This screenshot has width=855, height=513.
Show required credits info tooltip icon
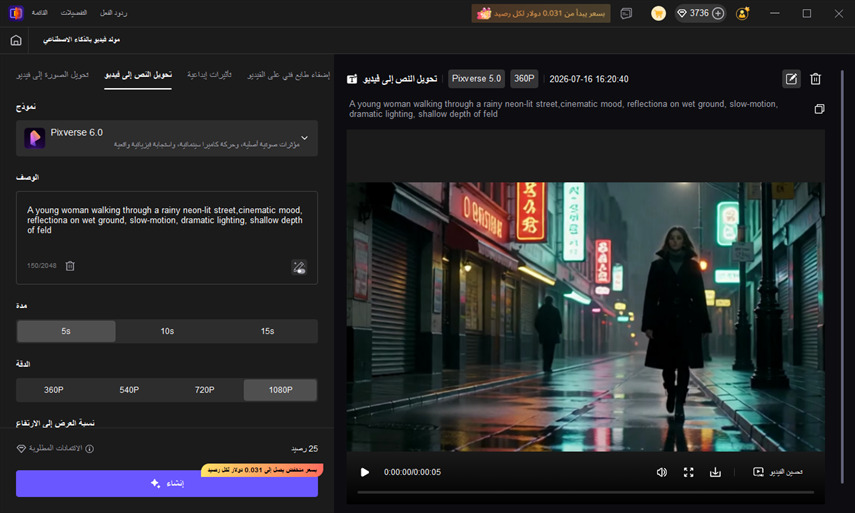tap(89, 449)
